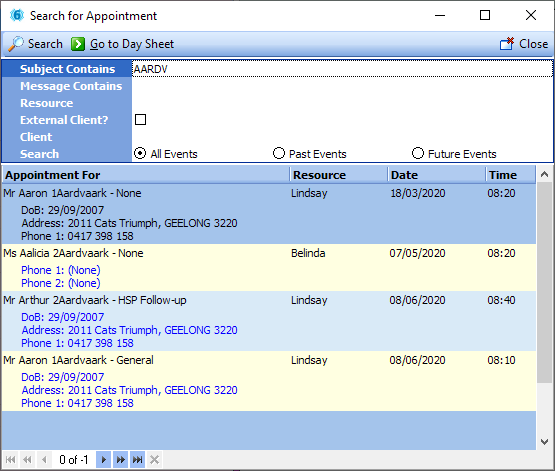Sort by Time column header
555x471 pixels.
[x=510, y=175]
